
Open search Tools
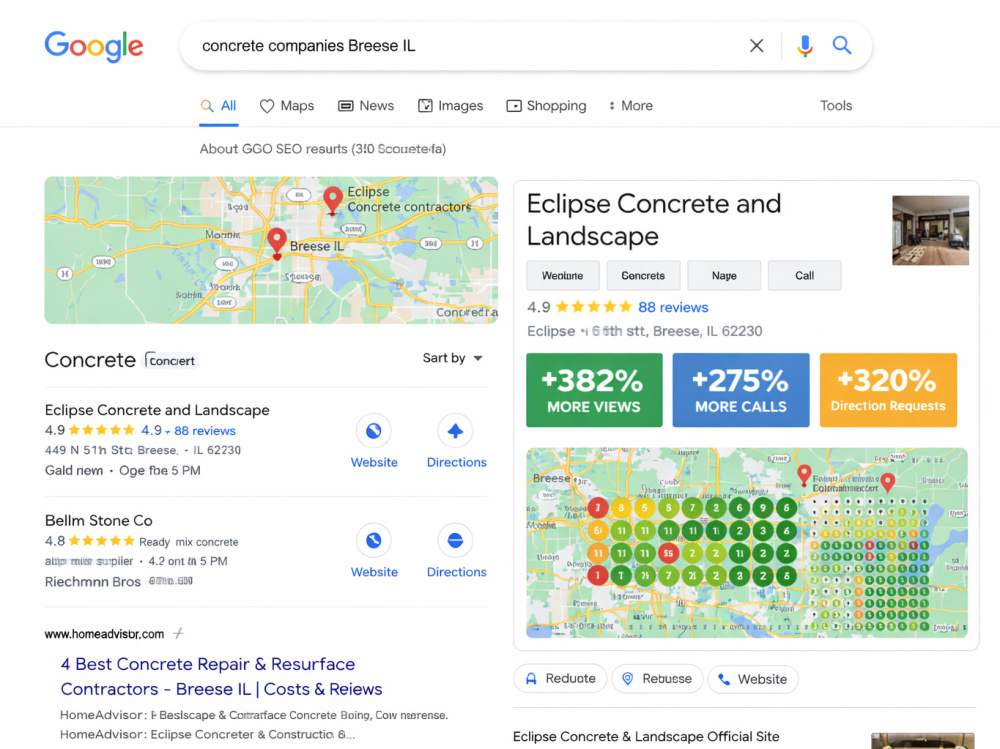click(836, 106)
